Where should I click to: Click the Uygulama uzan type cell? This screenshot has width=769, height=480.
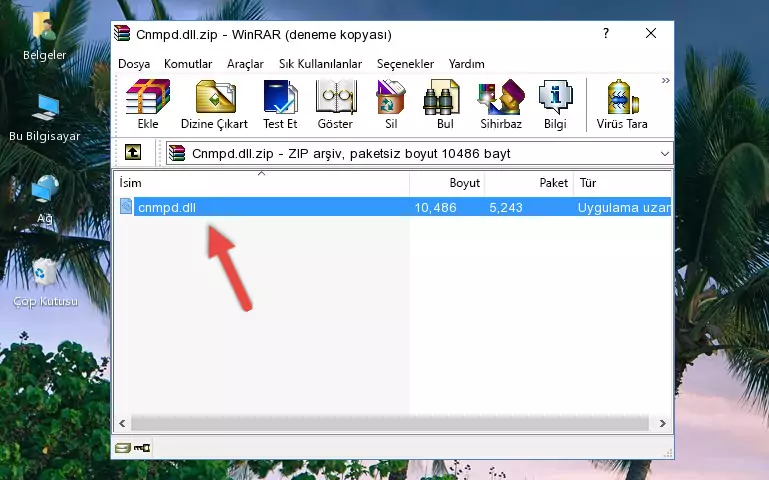click(x=624, y=207)
